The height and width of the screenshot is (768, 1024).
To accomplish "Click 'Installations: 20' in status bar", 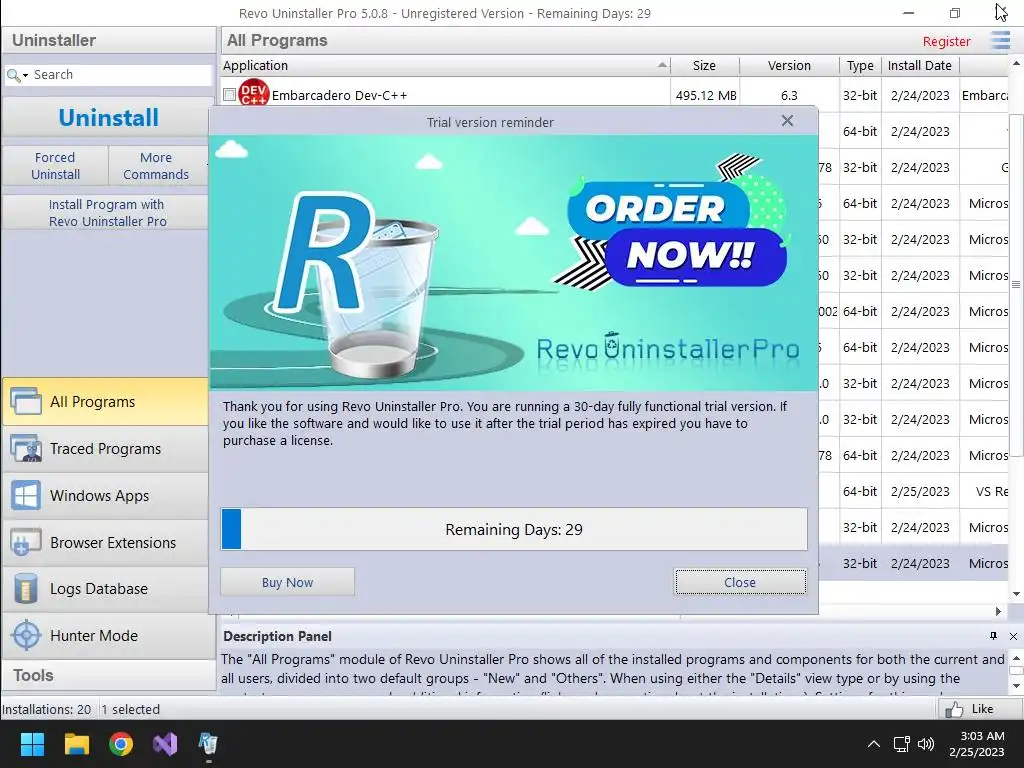I will click(x=46, y=709).
